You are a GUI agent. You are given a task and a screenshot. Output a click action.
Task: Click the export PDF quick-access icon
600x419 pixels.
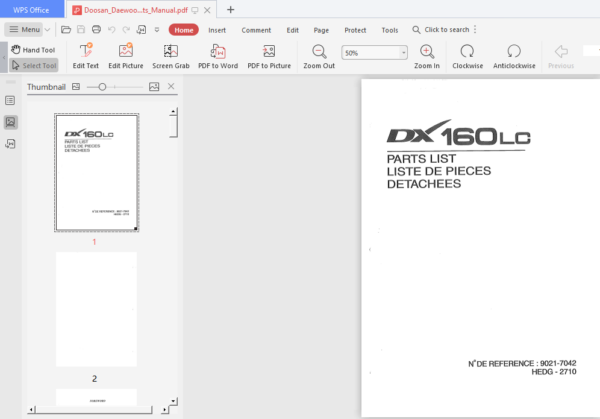pyautogui.click(x=142, y=29)
